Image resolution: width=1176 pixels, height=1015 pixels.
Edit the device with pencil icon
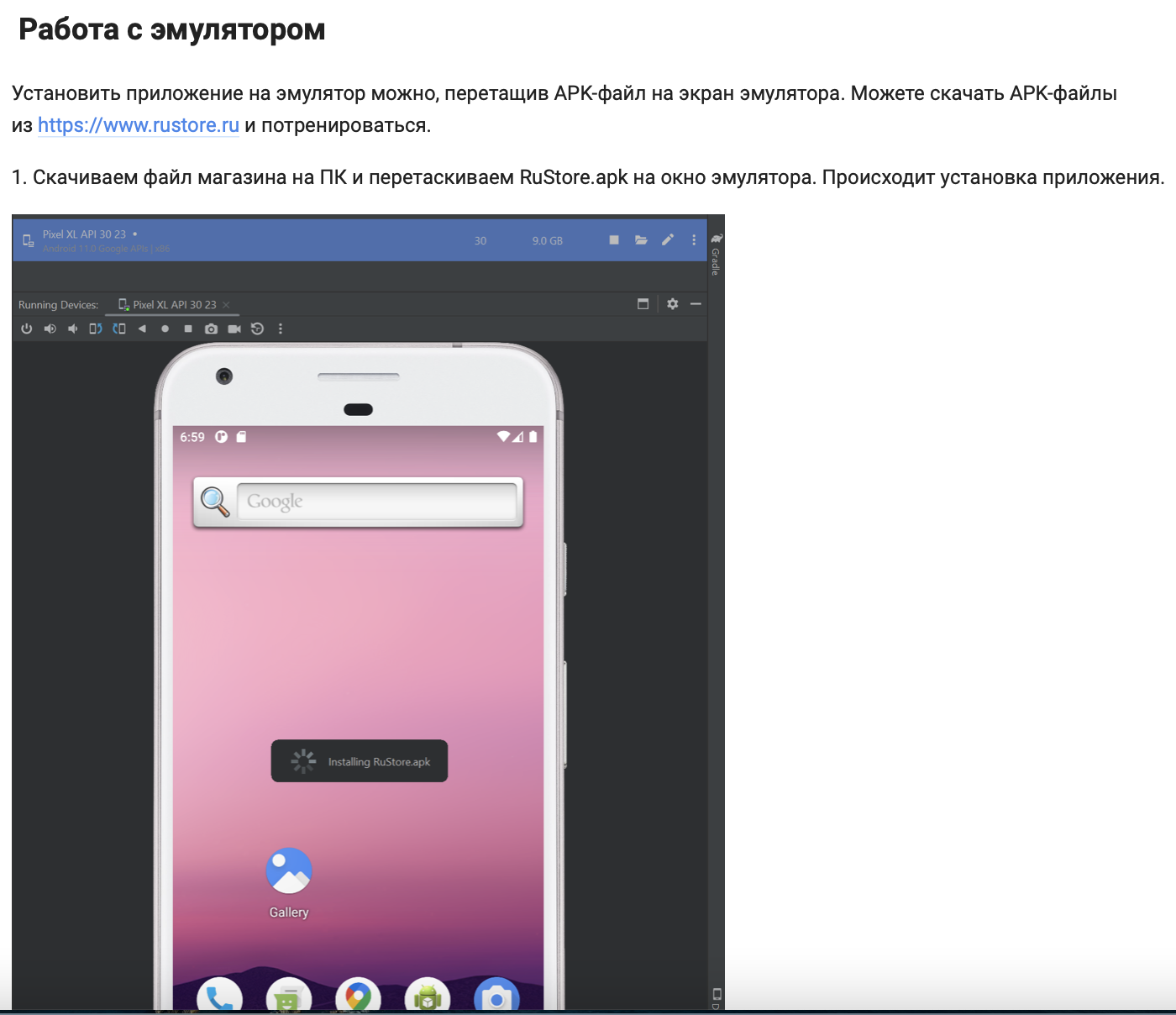pos(668,240)
